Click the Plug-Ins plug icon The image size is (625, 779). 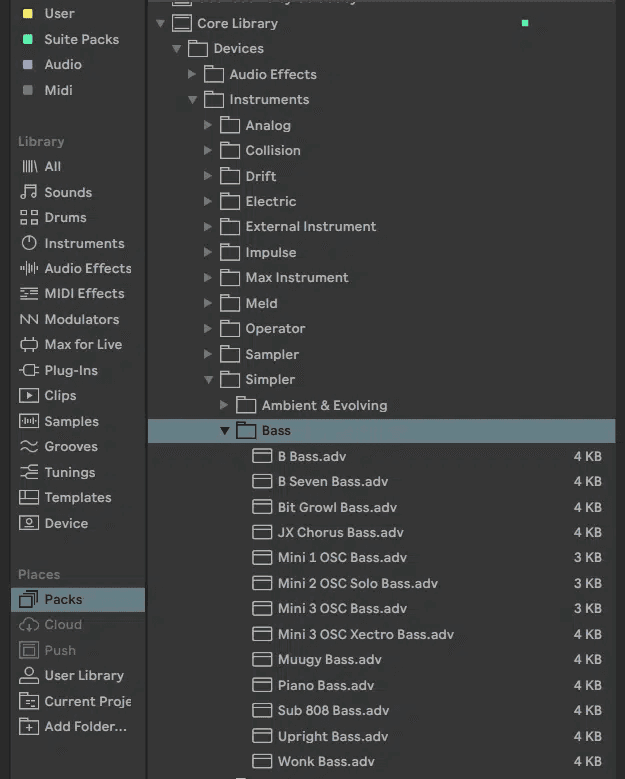point(29,370)
